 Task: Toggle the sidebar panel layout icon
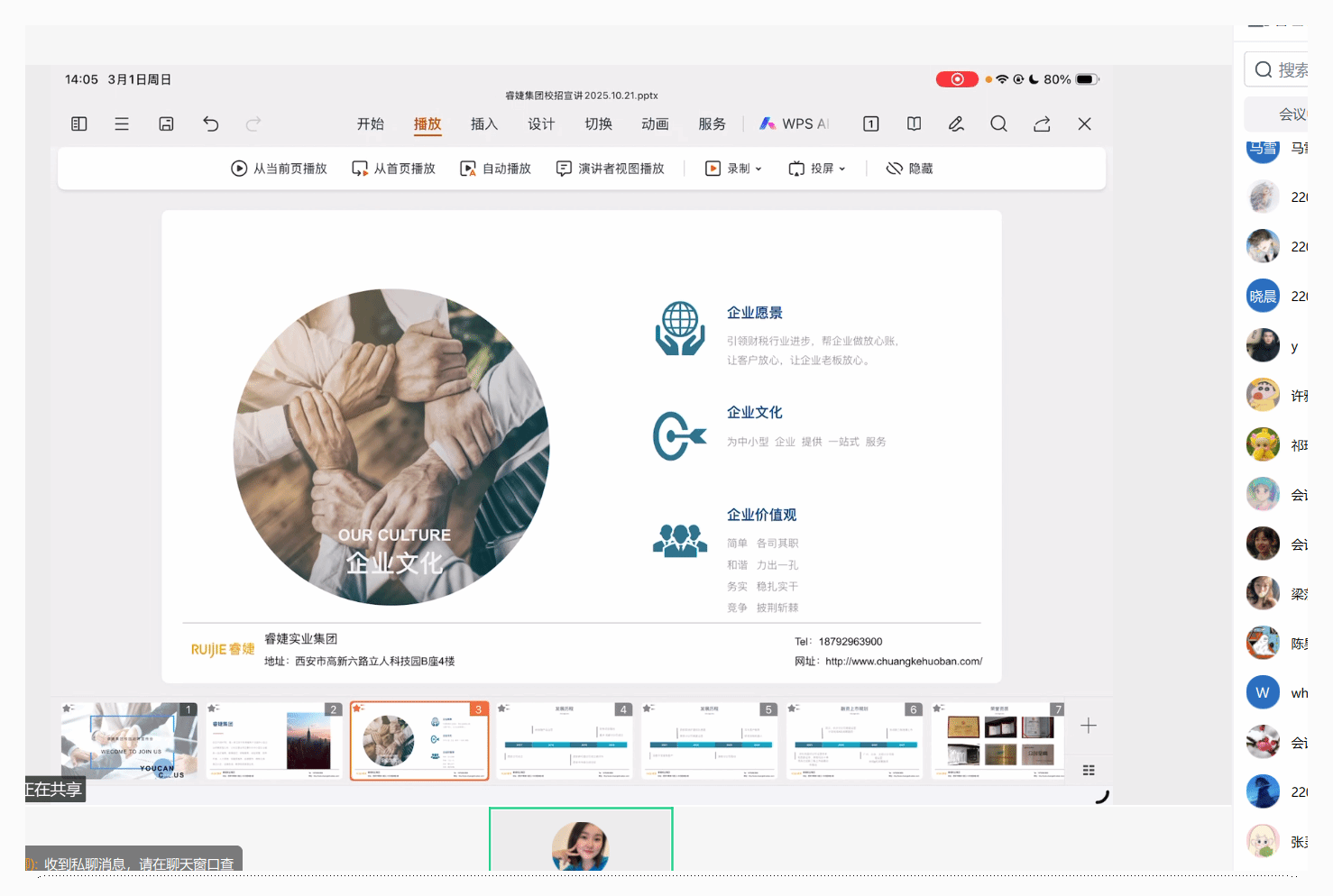[x=79, y=124]
